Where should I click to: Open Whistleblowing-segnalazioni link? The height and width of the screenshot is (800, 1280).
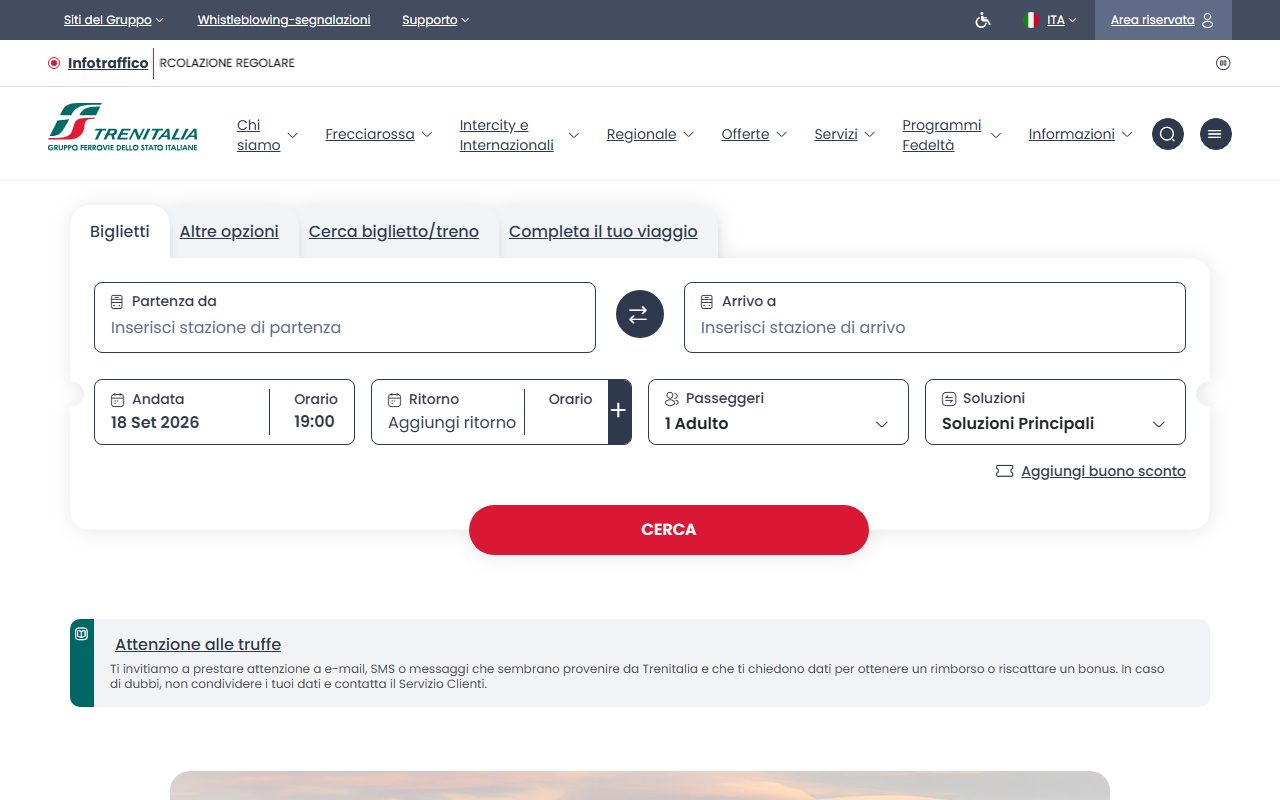click(x=284, y=20)
